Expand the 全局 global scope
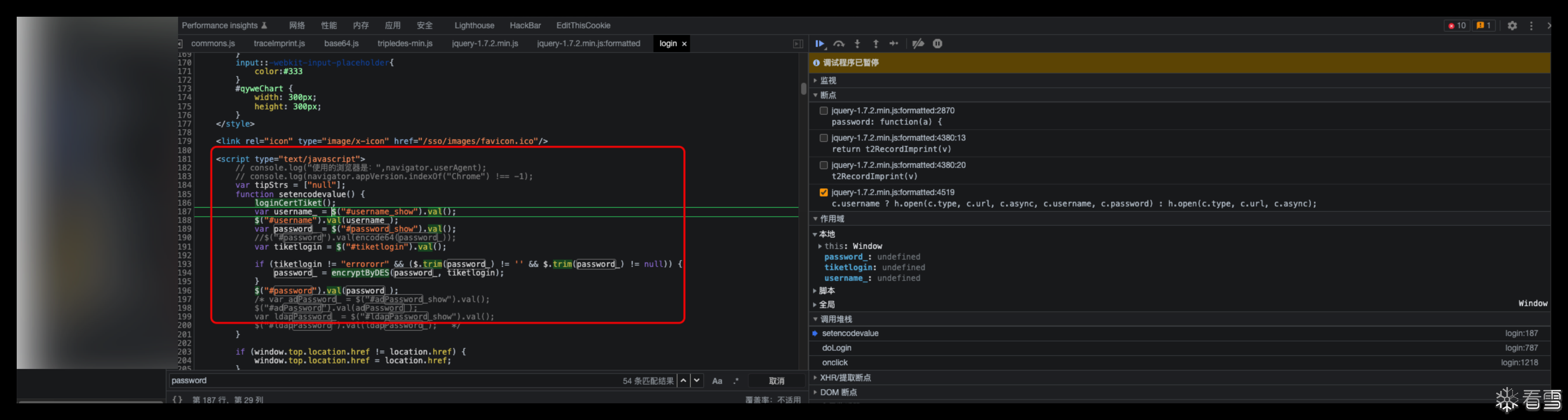 (815, 304)
